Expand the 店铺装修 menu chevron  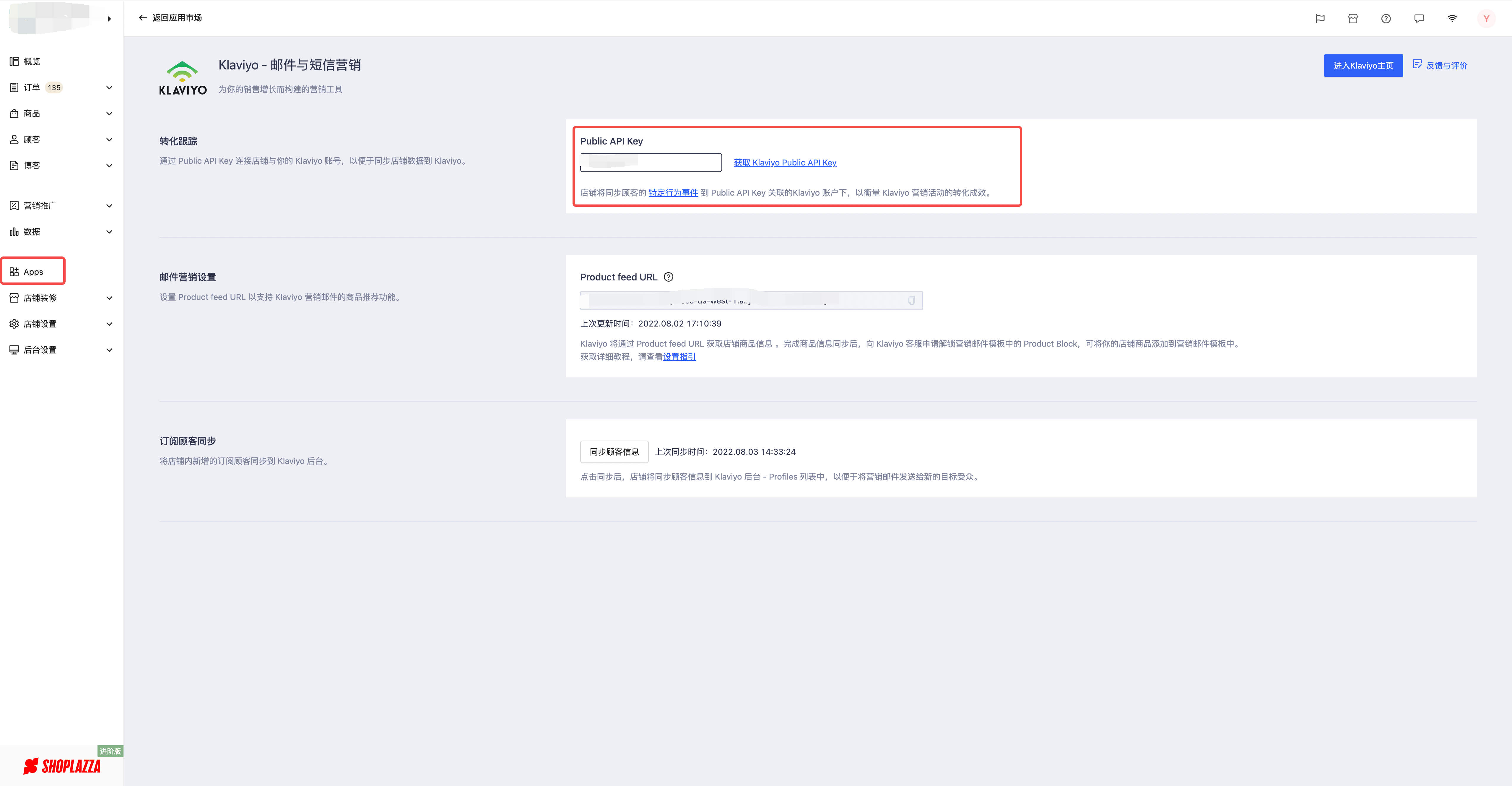(109, 298)
